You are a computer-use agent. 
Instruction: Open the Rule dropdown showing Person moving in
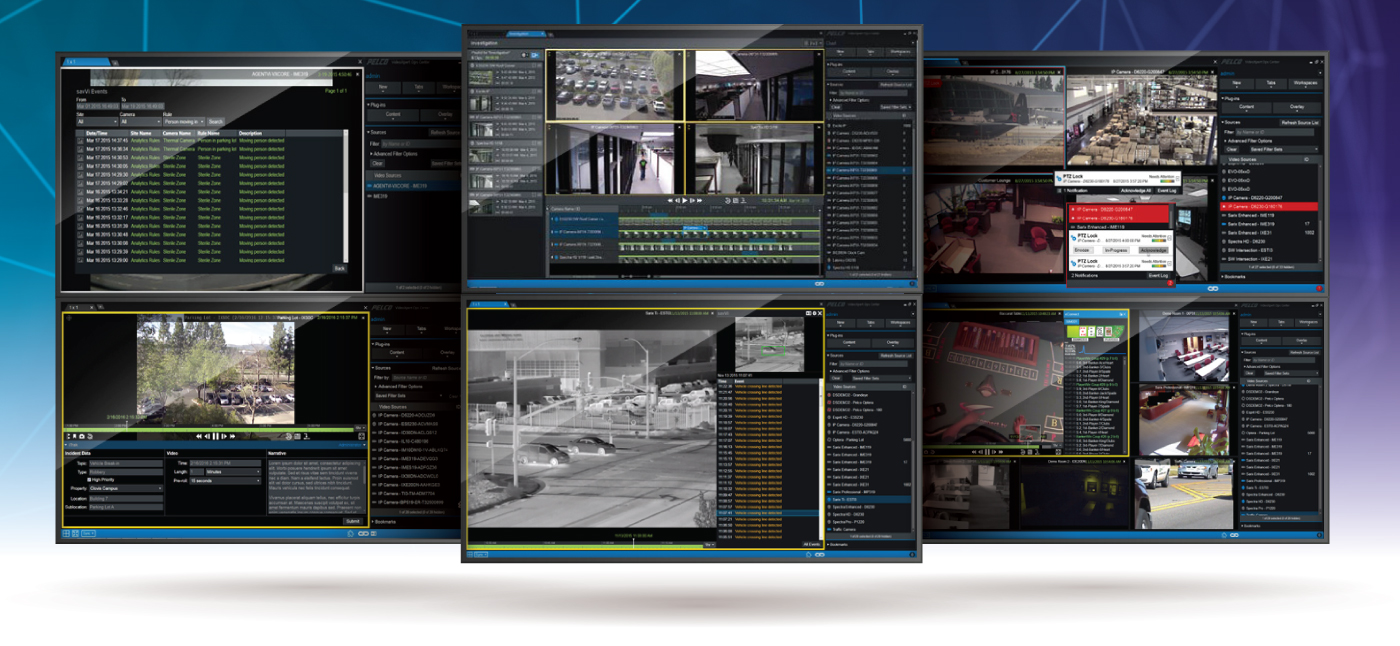(x=184, y=122)
